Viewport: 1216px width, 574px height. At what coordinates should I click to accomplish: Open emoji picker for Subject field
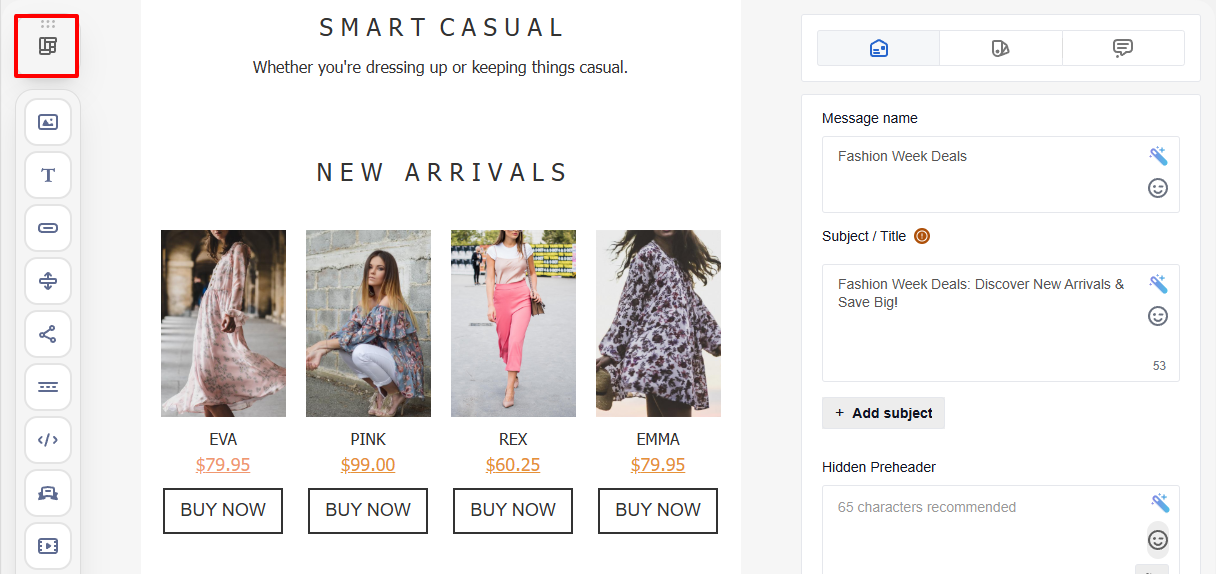point(1158,316)
